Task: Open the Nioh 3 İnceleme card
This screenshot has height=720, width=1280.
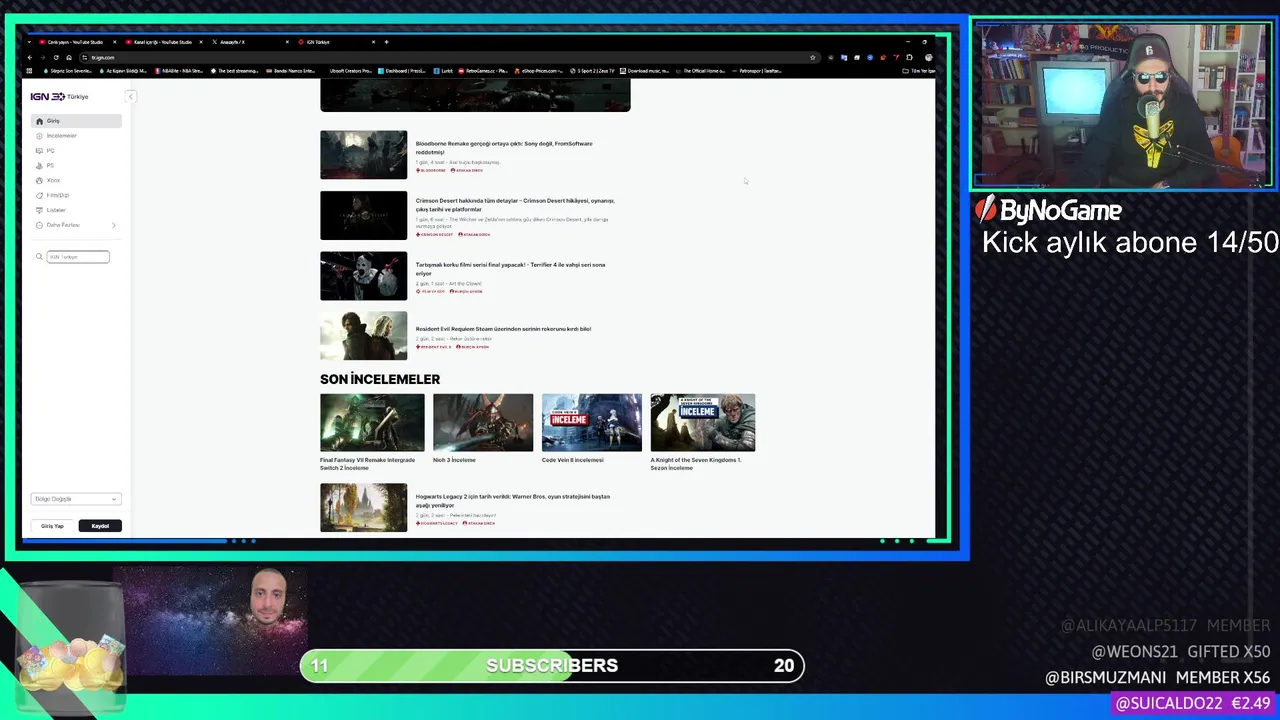Action: [x=483, y=429]
